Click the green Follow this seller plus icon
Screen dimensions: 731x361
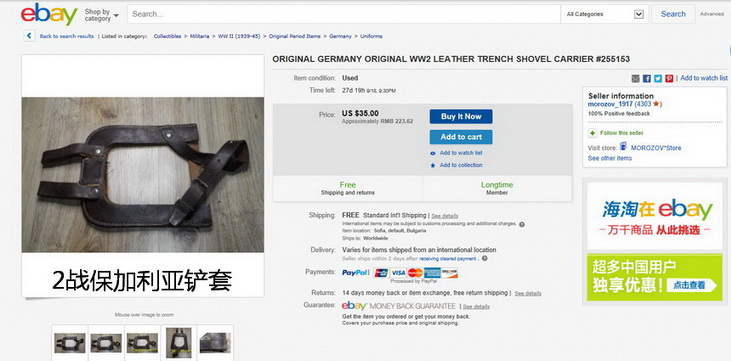(592, 133)
